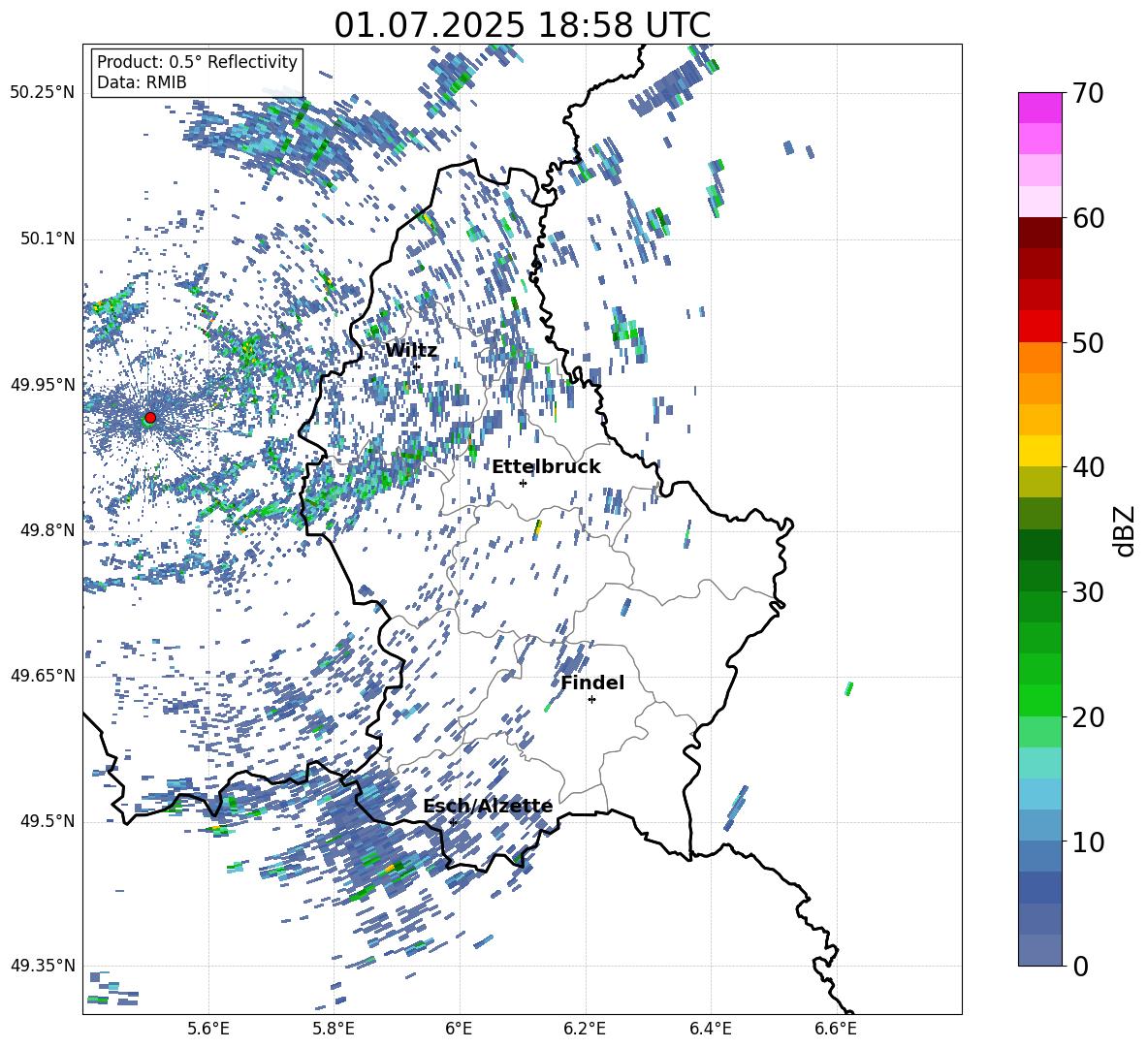Click the Product: 0.5° Reflectivity text
The height and width of the screenshot is (1048, 1148).
(x=197, y=62)
